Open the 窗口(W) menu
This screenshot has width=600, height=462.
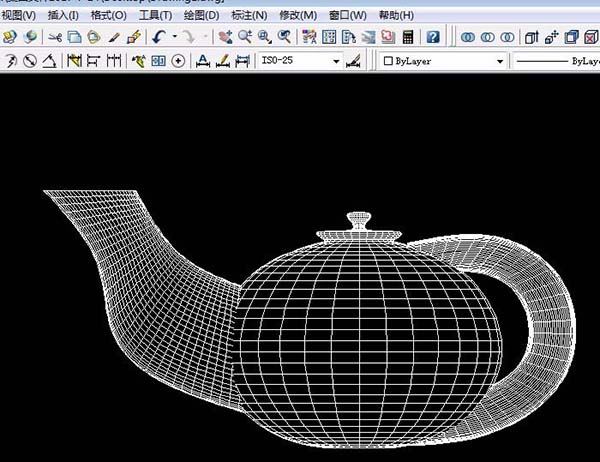[347, 15]
